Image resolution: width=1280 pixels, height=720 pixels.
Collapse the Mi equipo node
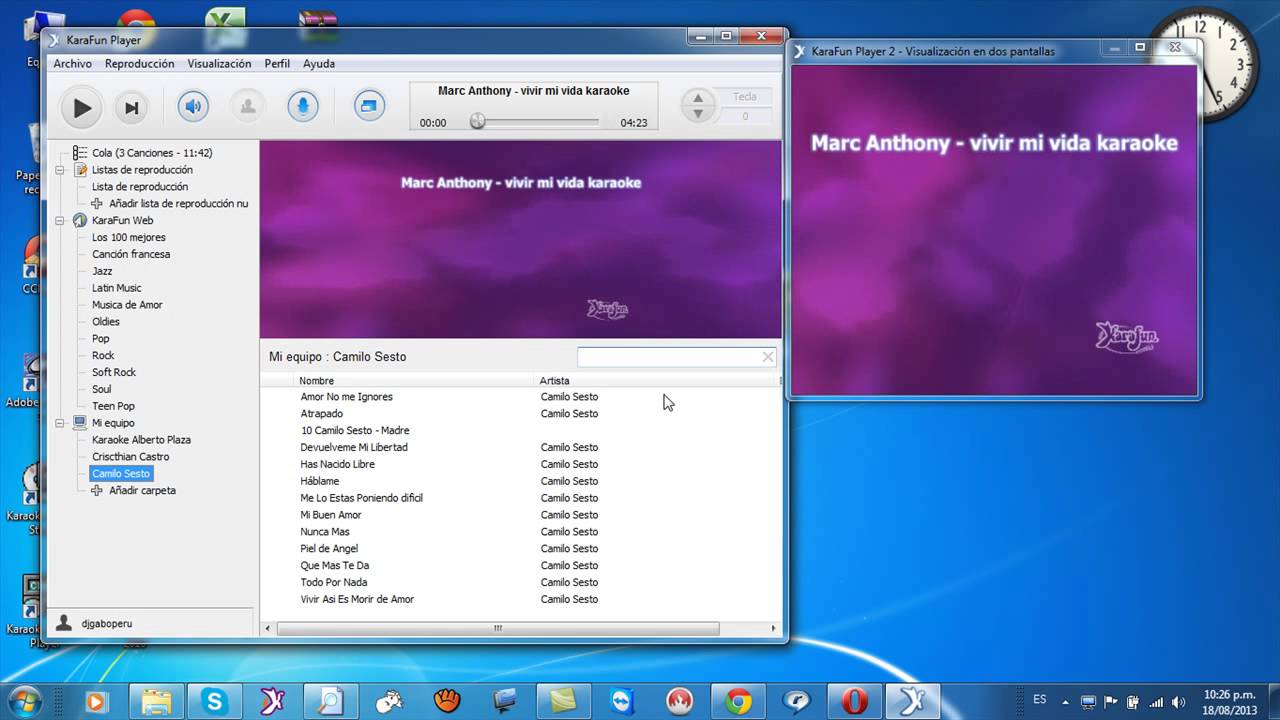tap(60, 423)
